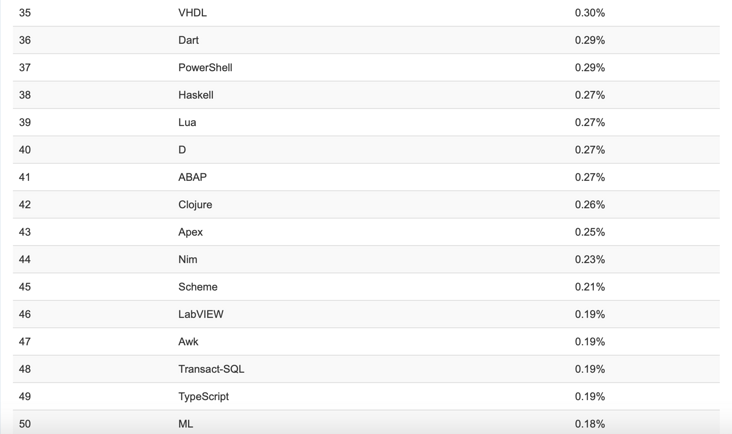Click rank number 45 cell
The image size is (732, 434).
pos(25,287)
